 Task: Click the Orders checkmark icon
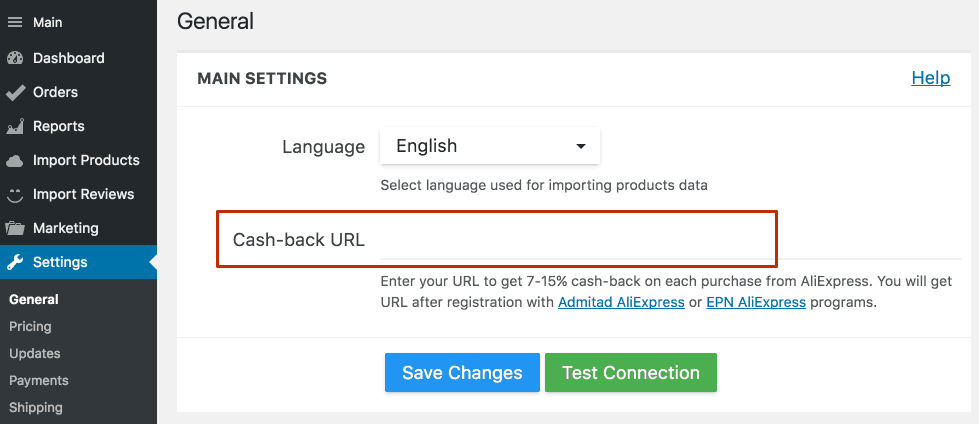(x=14, y=92)
